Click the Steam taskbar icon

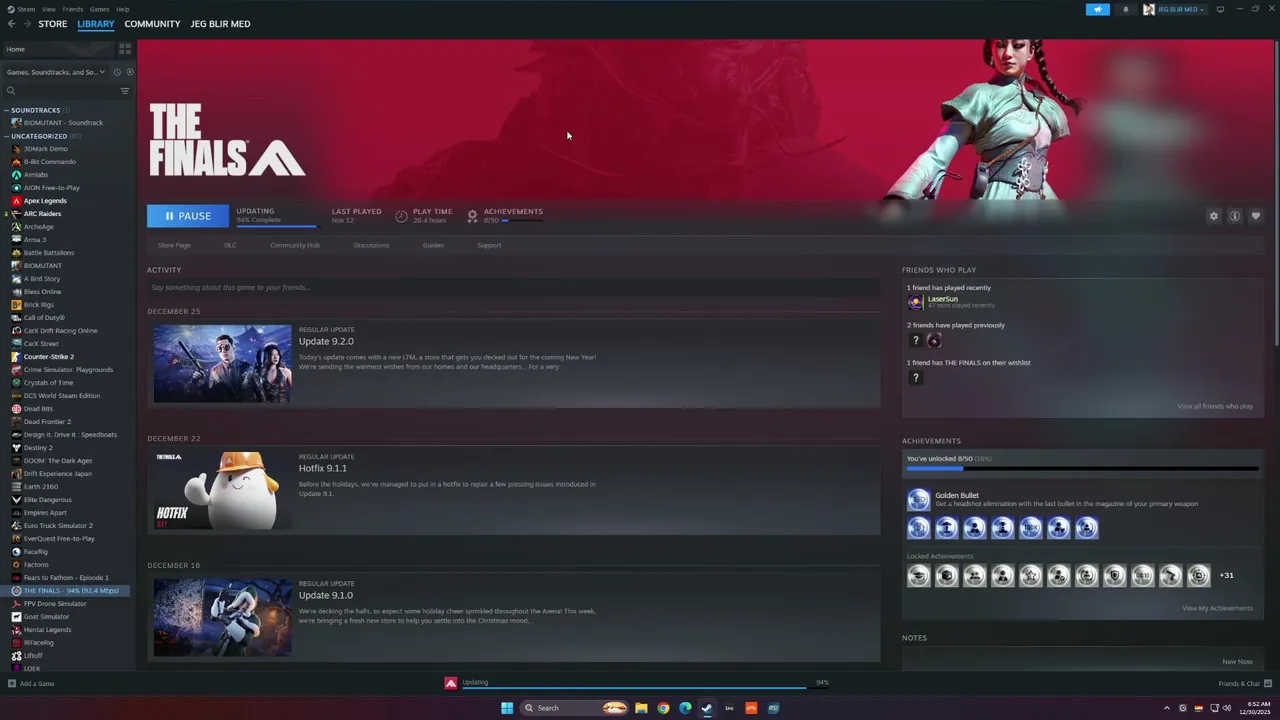707,708
